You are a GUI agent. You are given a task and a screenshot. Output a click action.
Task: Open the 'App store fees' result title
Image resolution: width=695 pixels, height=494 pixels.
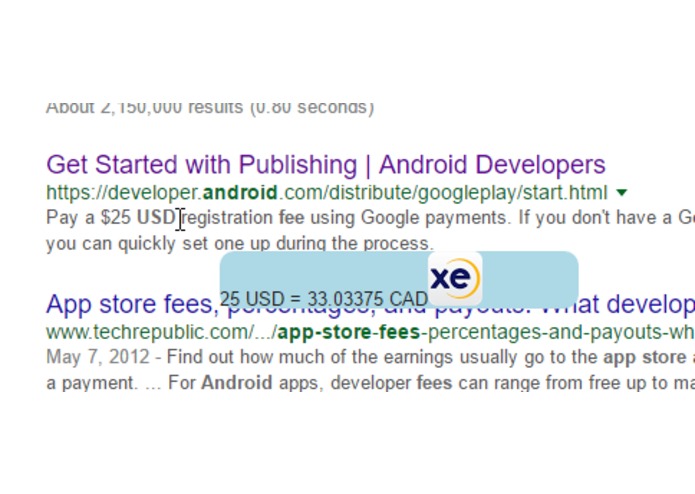point(370,304)
